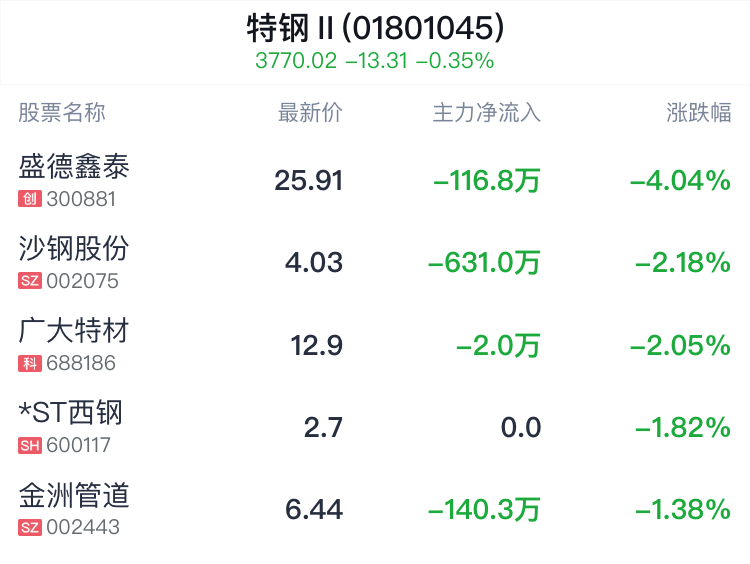Screen dimensions: 750x564
Task: Click index value 3770.02 line
Action: [x=375, y=61]
